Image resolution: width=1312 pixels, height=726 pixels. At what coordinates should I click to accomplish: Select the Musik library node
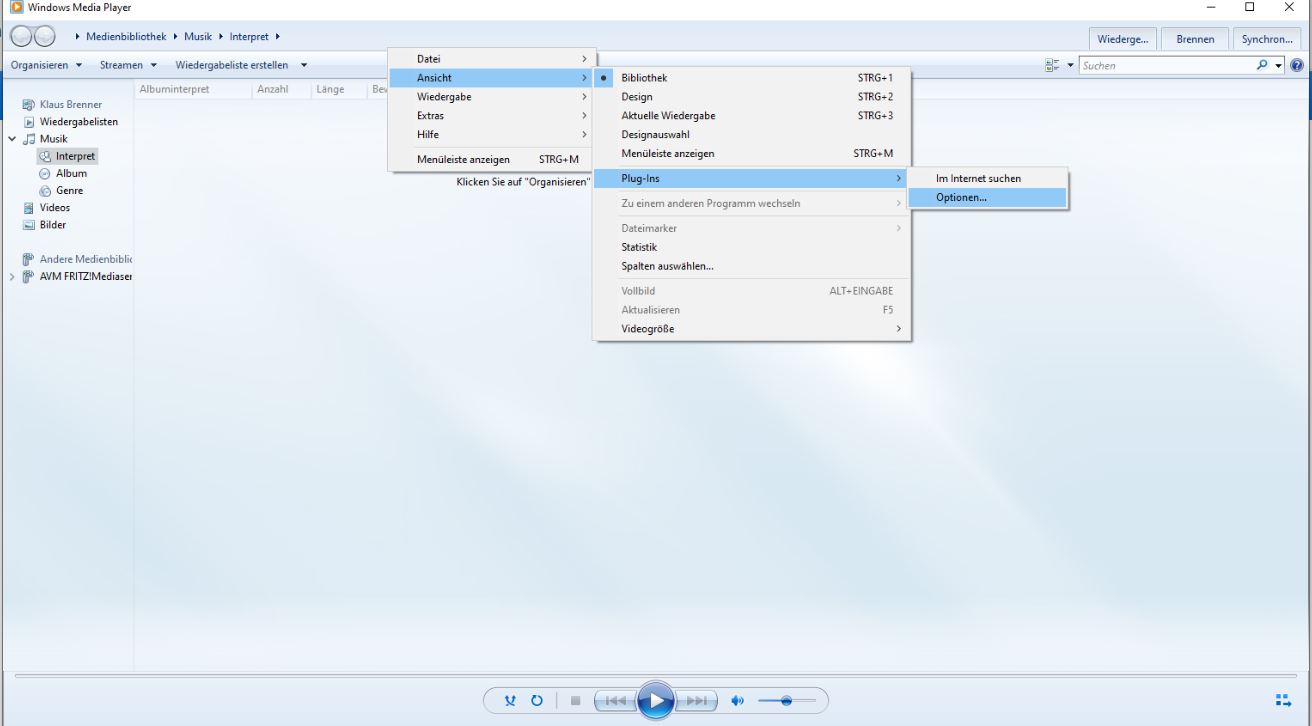[x=45, y=139]
